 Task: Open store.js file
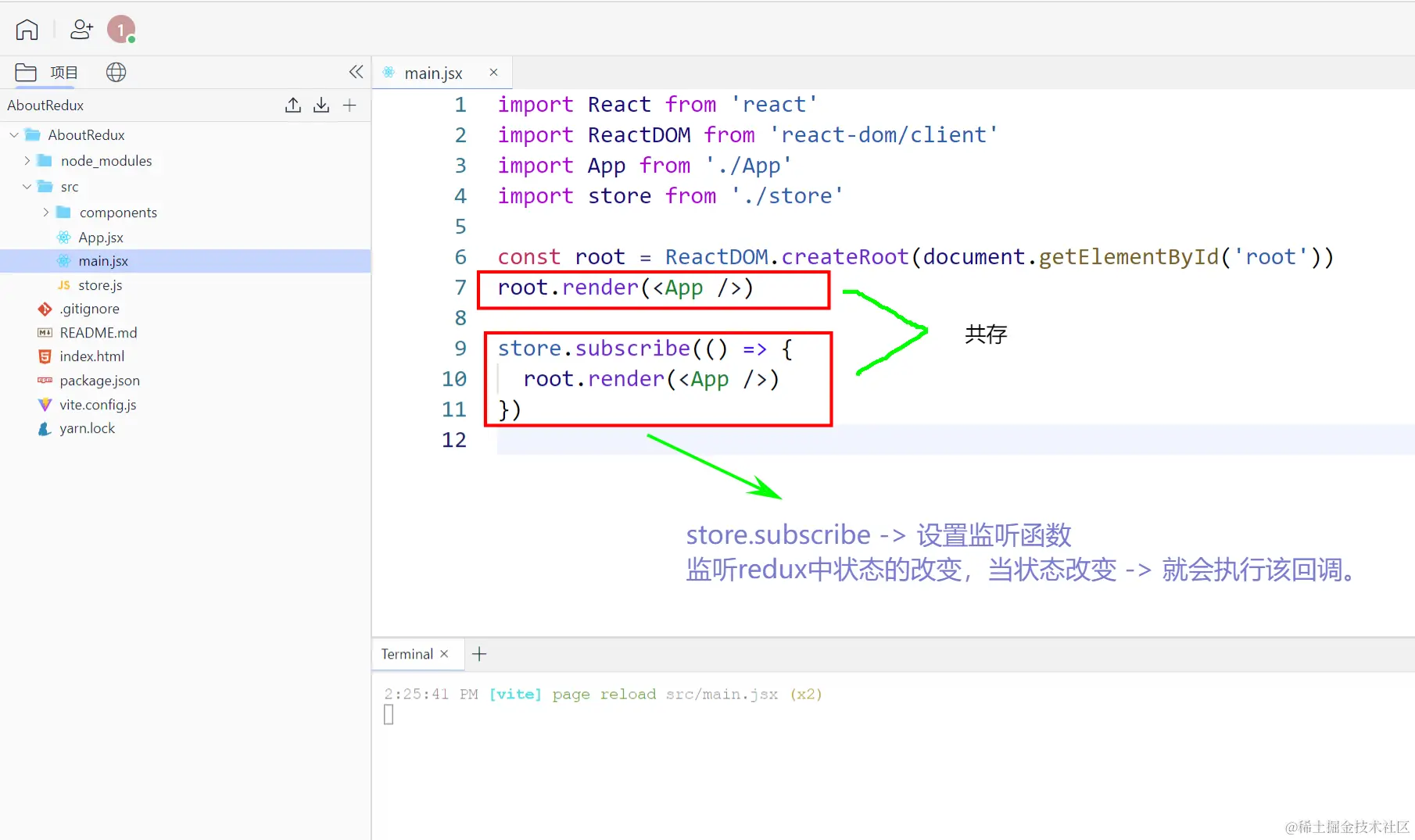pos(100,285)
